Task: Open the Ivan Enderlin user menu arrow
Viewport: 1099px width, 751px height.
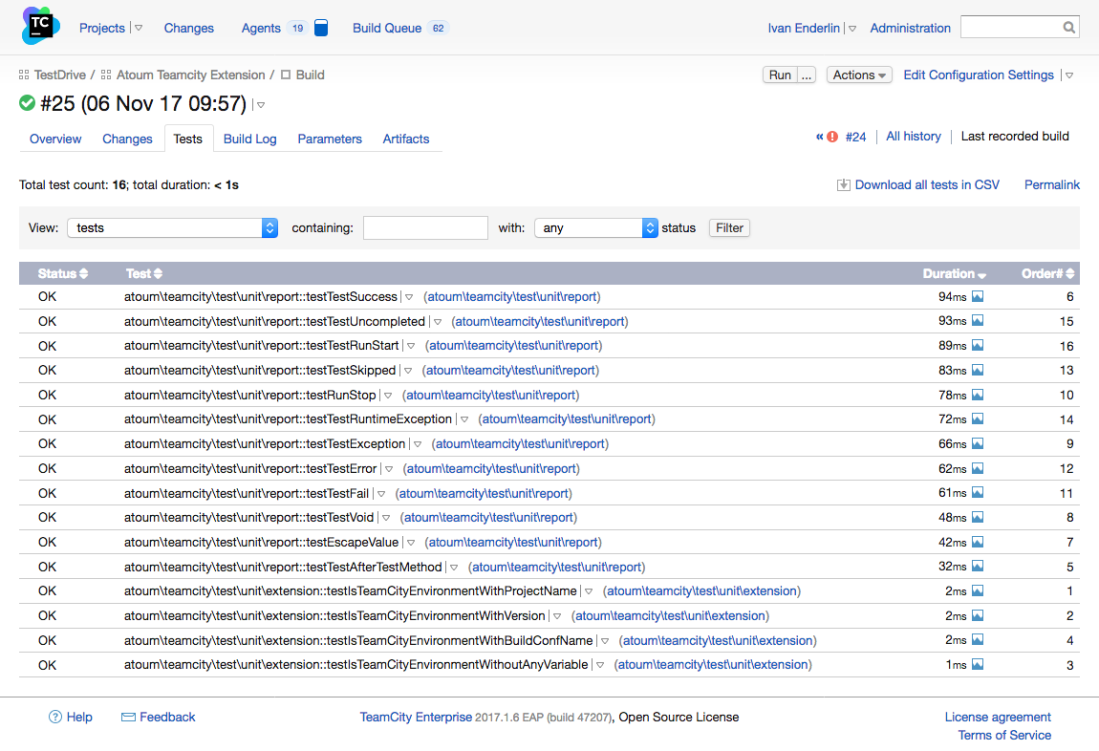Action: pos(852,29)
